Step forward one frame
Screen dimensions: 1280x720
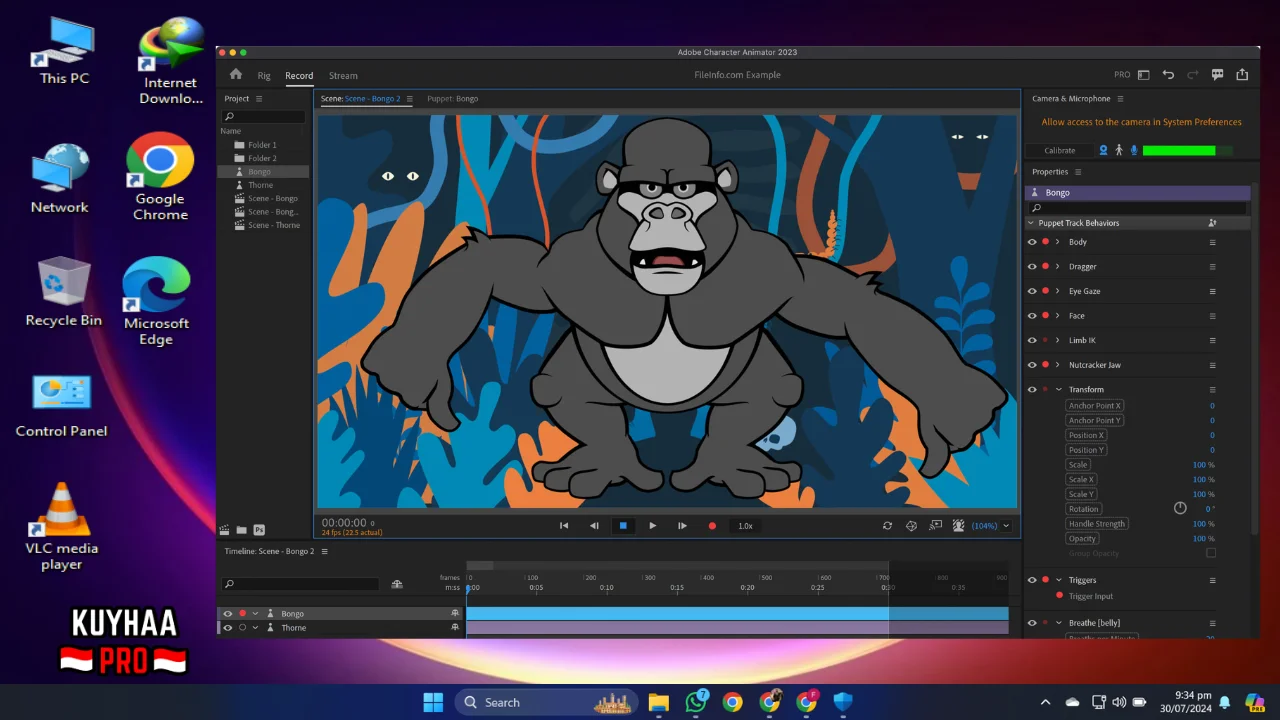click(x=682, y=525)
